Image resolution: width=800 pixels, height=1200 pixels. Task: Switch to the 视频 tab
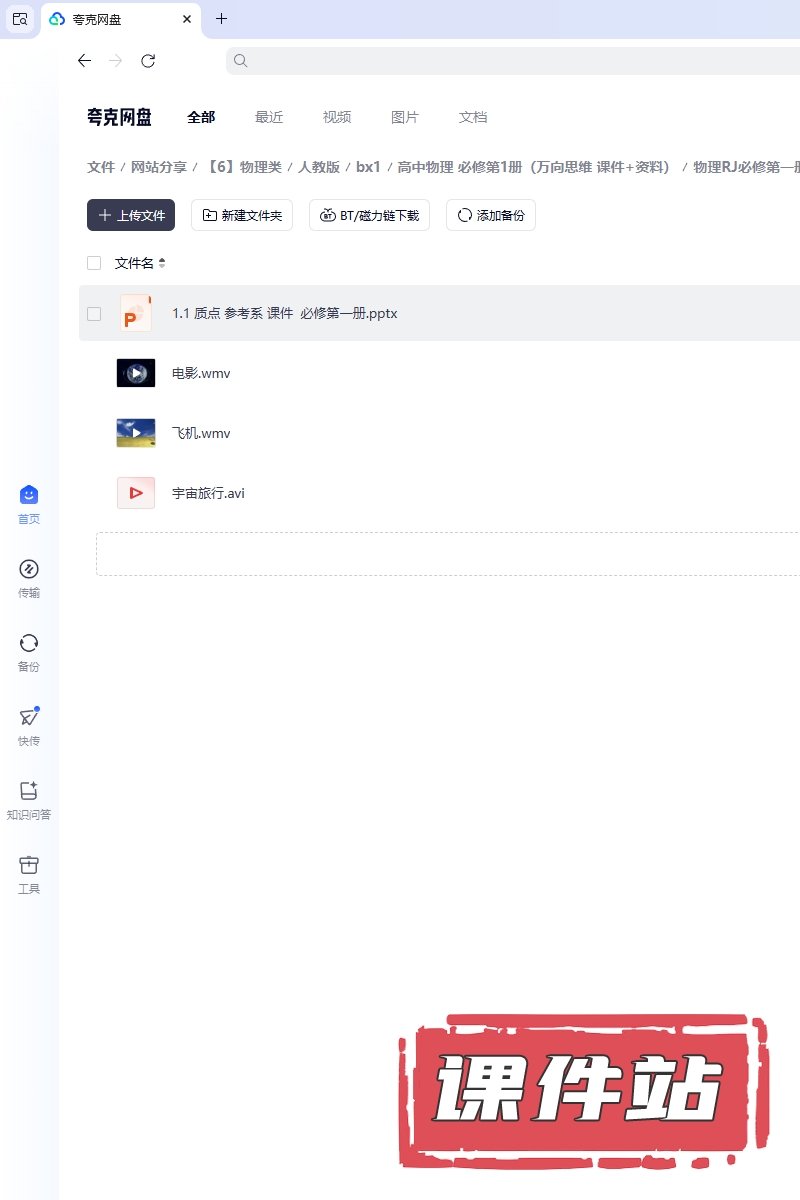pyautogui.click(x=337, y=117)
